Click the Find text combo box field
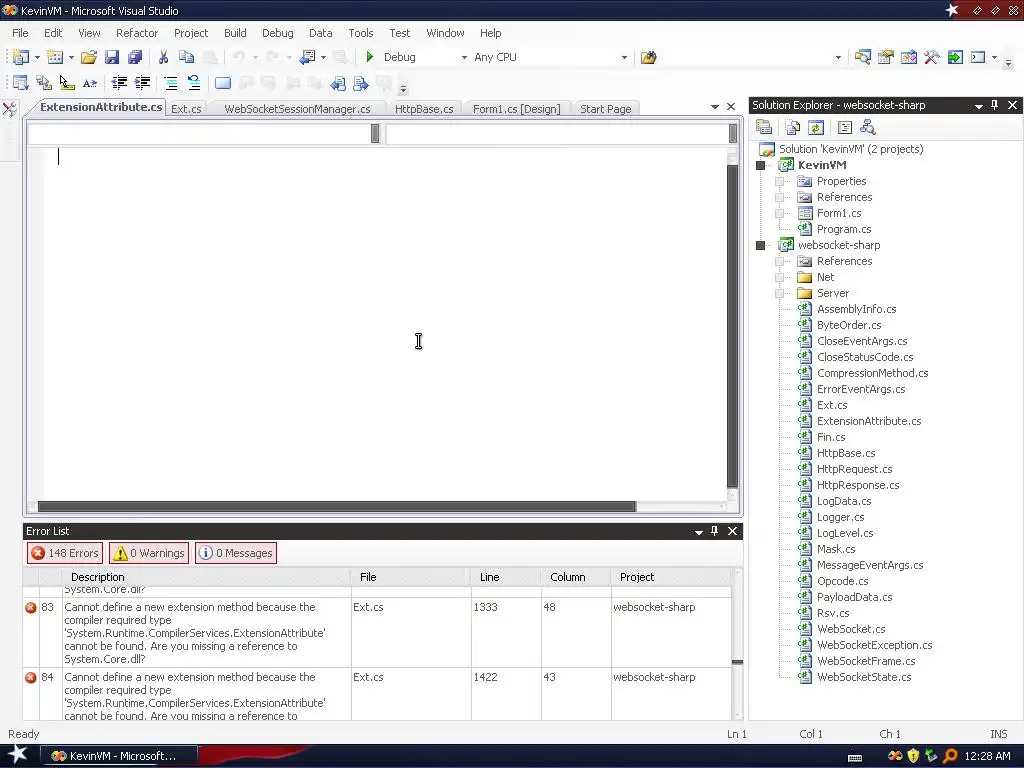The image size is (1024, 768). pyautogui.click(x=753, y=57)
